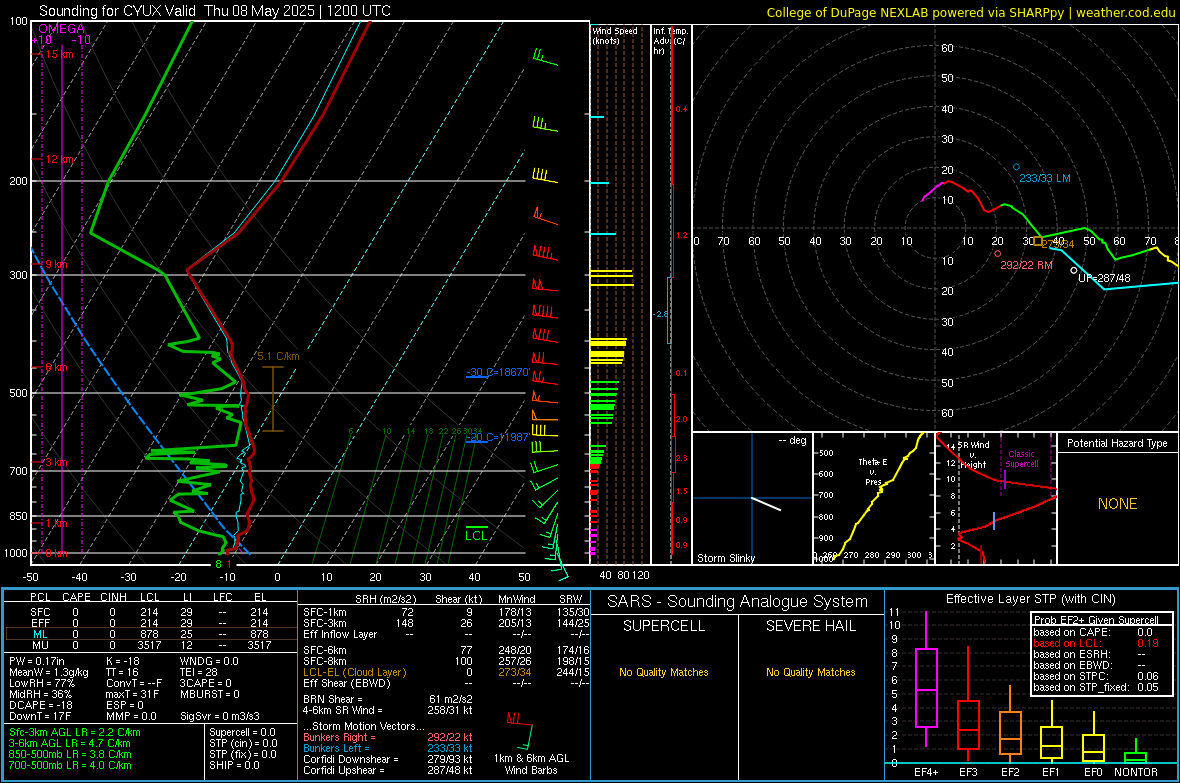The width and height of the screenshot is (1180, 783).
Task: Click the 'MidRH = 36%' value
Action: coord(41,694)
